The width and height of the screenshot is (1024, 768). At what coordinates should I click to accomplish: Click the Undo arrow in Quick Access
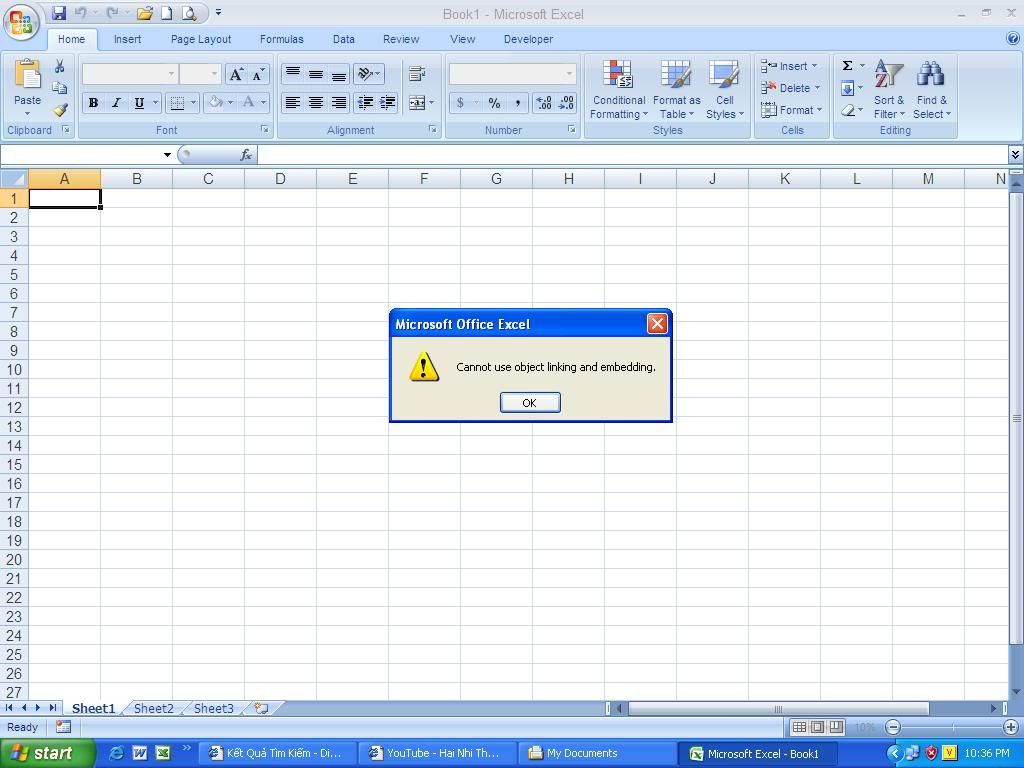tap(80, 13)
